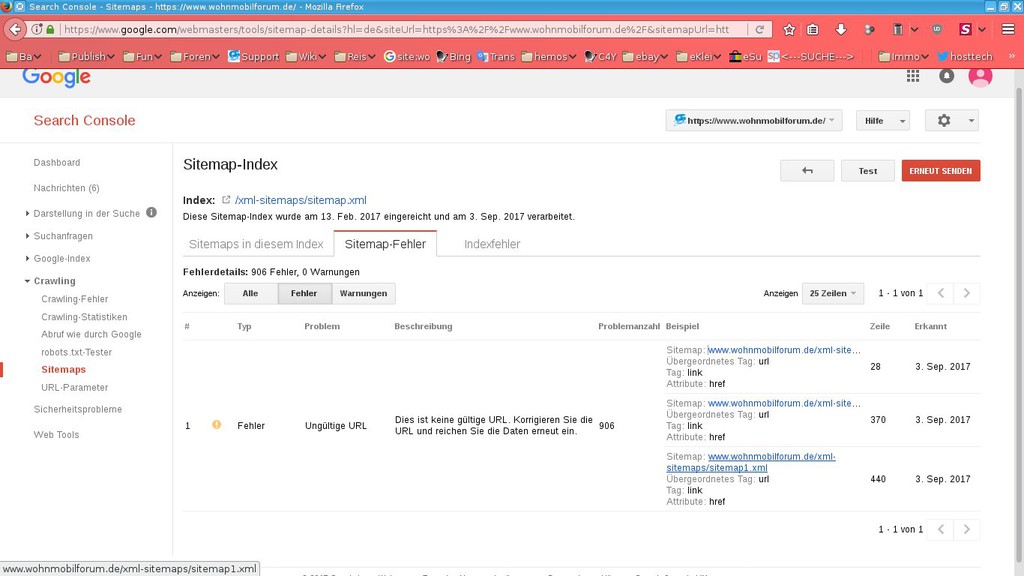Open the site selector for wohnmobilforum.de
The image size is (1024, 576).
point(754,121)
